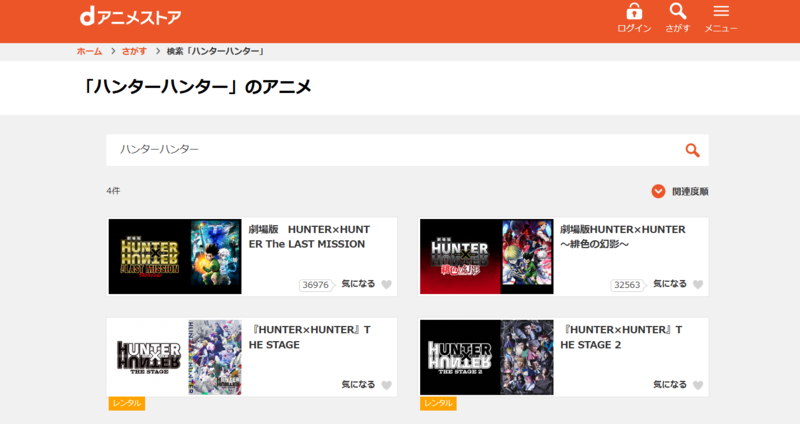Image resolution: width=800 pixels, height=424 pixels.
Task: Click the さがす breadcrumb link
Action: point(134,51)
